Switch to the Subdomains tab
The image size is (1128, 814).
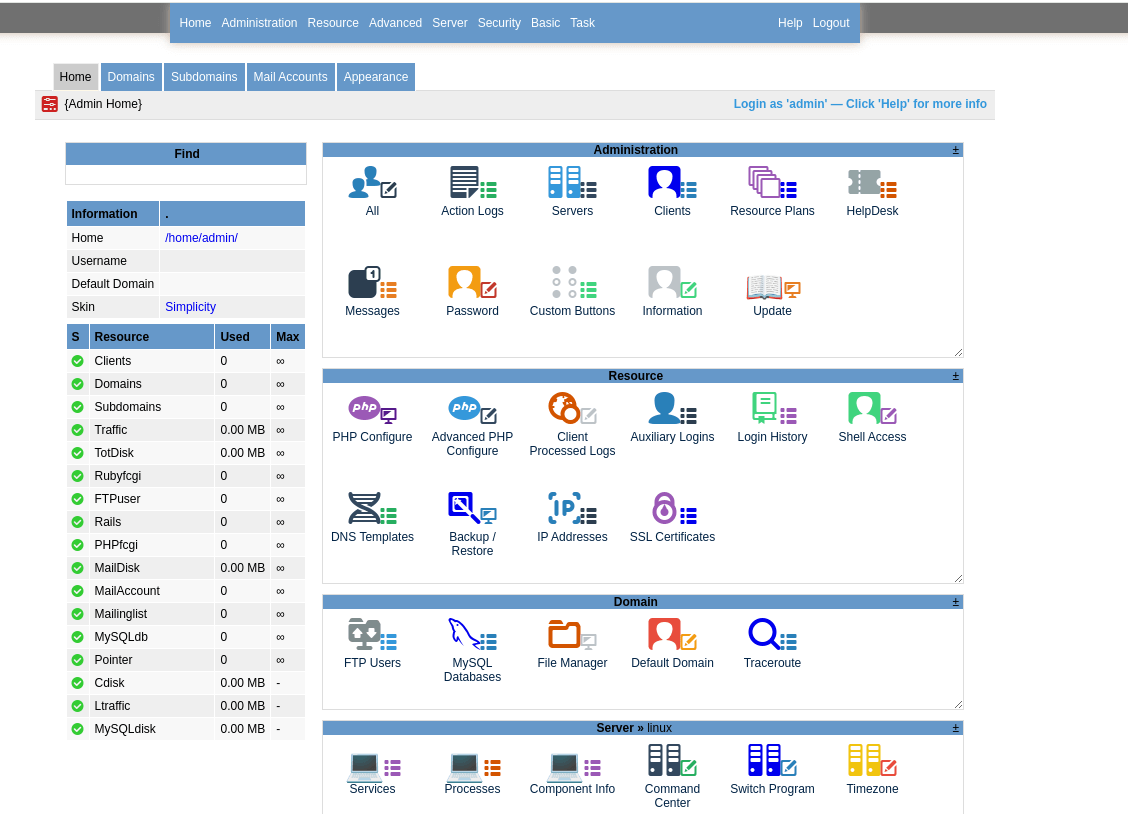(x=204, y=77)
